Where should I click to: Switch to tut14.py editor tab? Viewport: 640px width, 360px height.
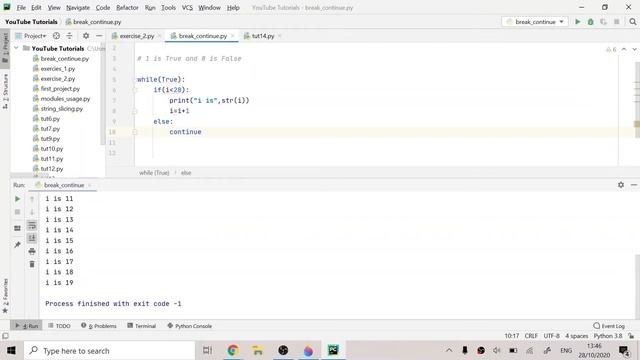click(262, 36)
